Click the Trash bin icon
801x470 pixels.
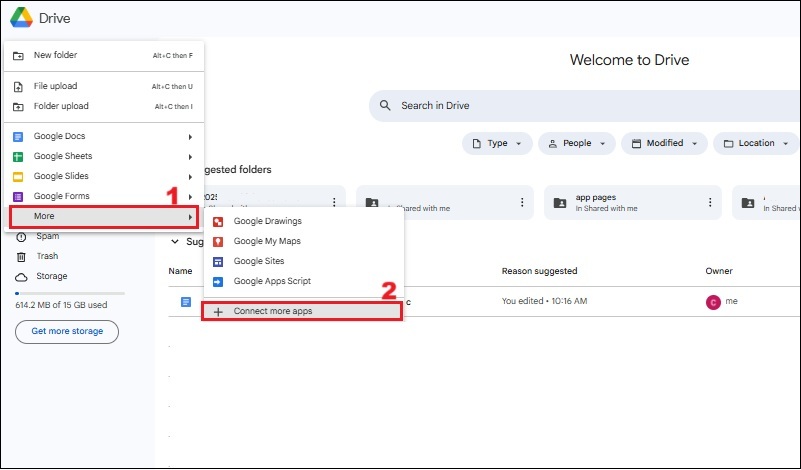click(21, 257)
